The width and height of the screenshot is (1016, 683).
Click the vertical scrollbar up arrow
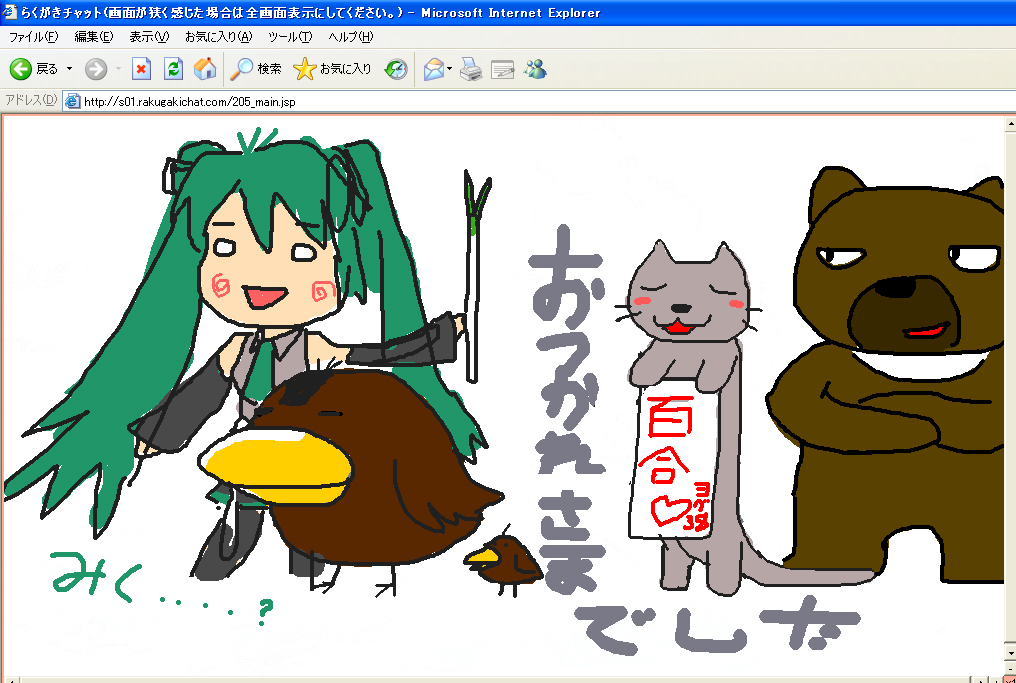tap(1010, 122)
